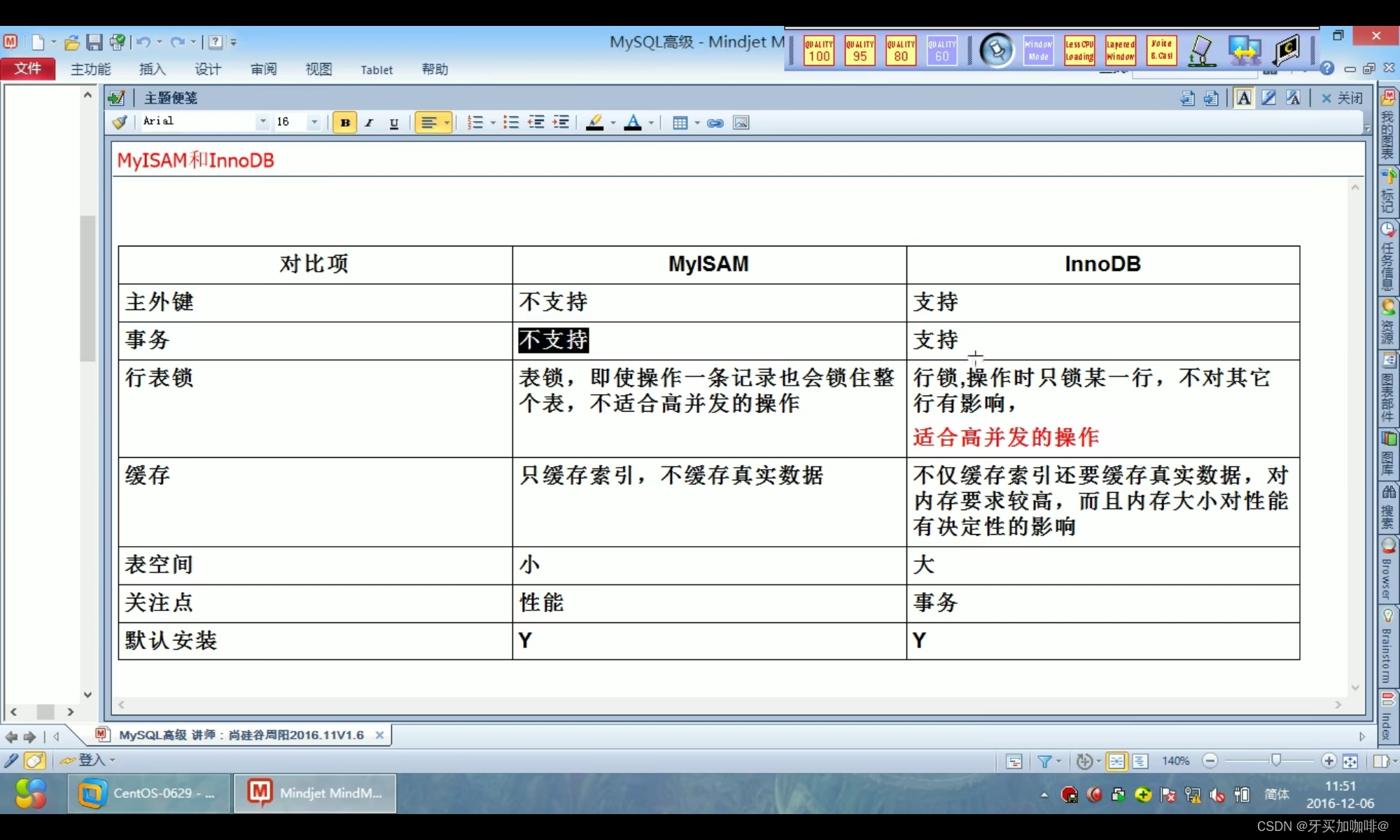Screen dimensions: 1400x840
Task: Open CentOS-0629 window from taskbar
Action: [x=149, y=793]
